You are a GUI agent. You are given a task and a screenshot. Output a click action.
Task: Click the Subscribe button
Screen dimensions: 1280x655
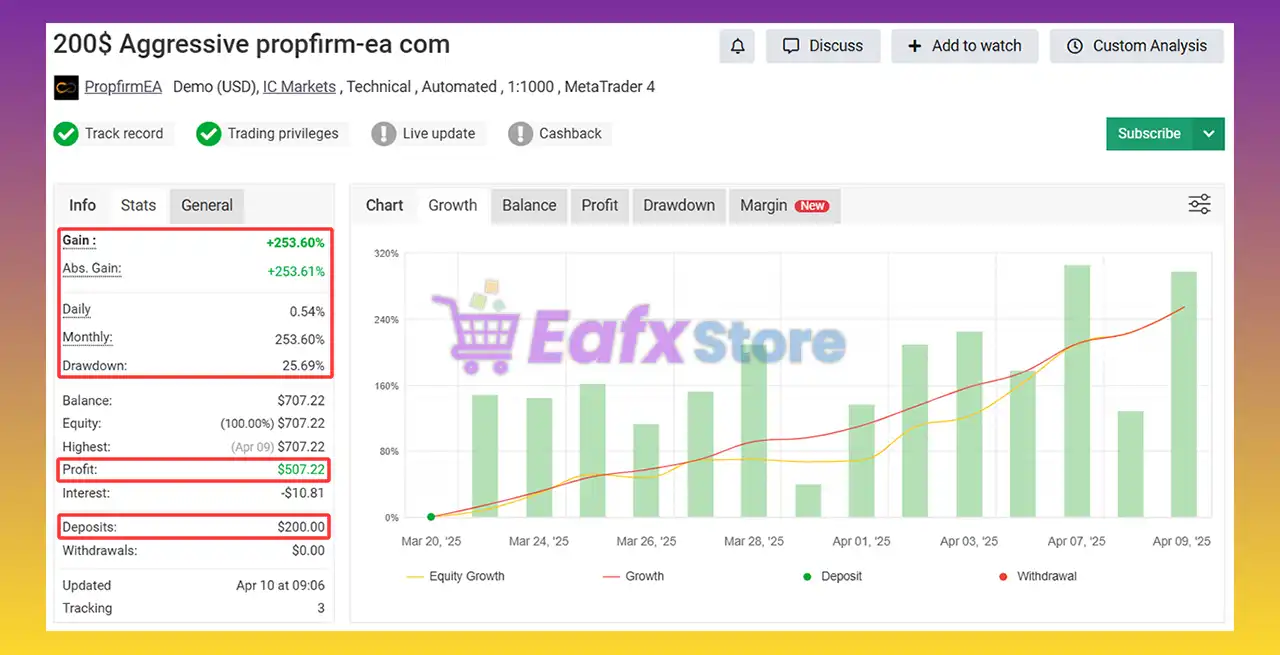1149,133
